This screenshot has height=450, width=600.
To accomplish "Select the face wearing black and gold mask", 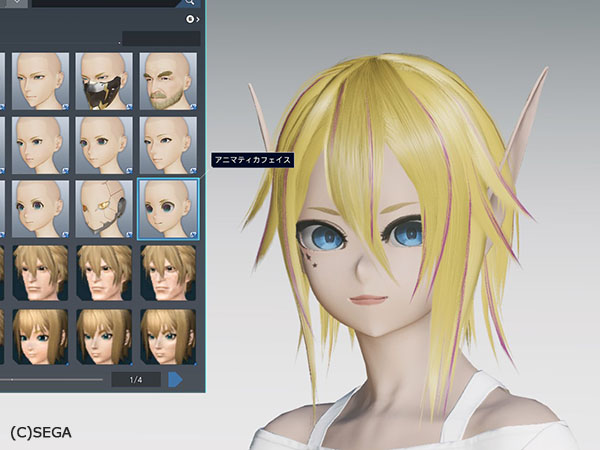I will [x=104, y=82].
